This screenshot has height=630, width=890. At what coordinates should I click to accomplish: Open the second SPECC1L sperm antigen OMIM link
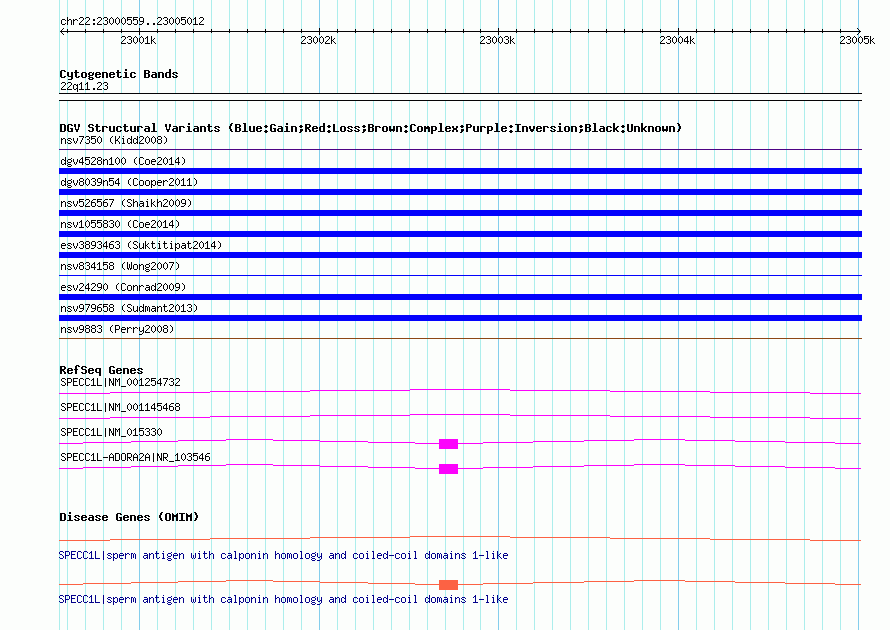283,599
